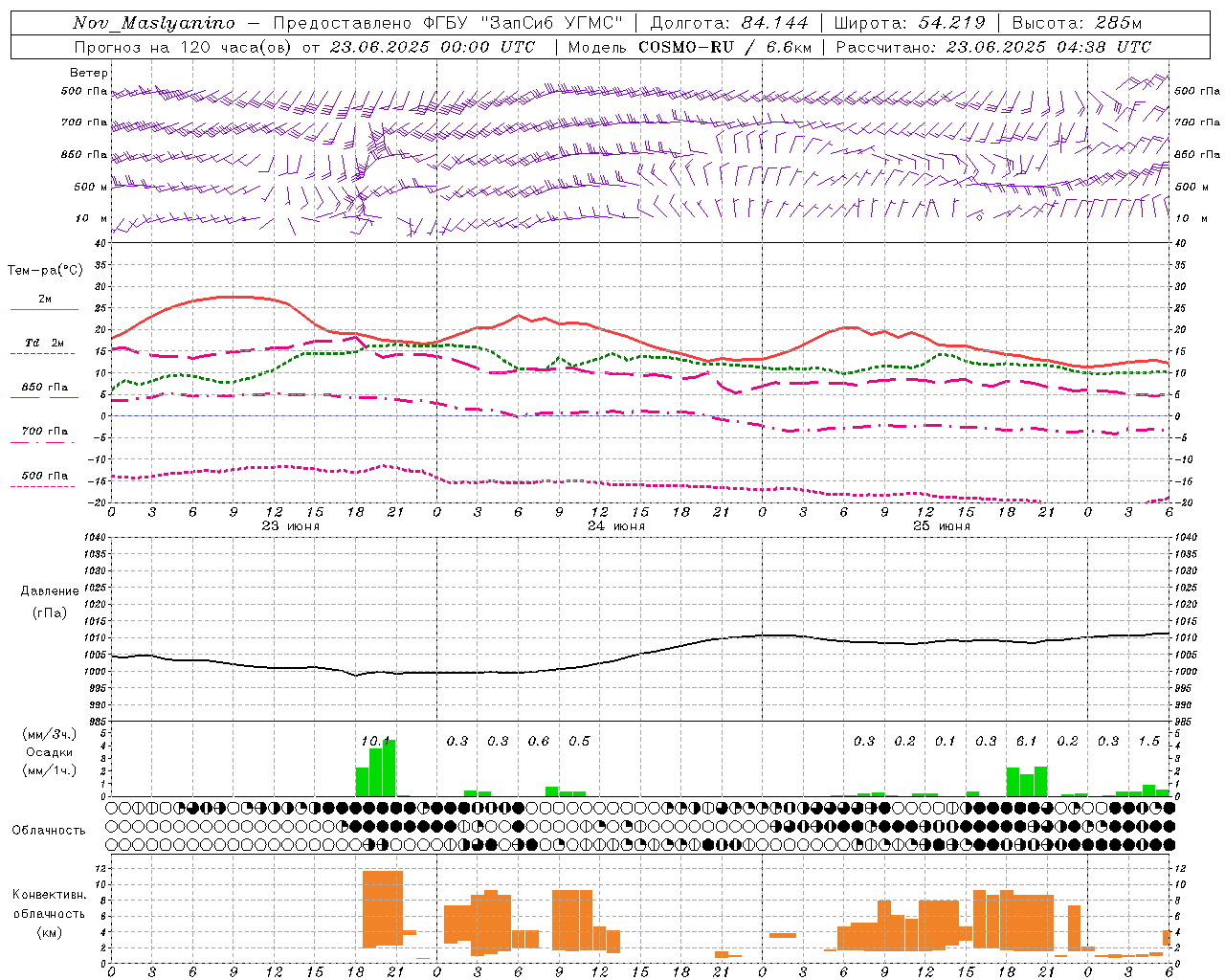Viewport: 1225px width, 980px height.
Task: Click the (мм/3ч.) unit label
Action: pos(49,735)
